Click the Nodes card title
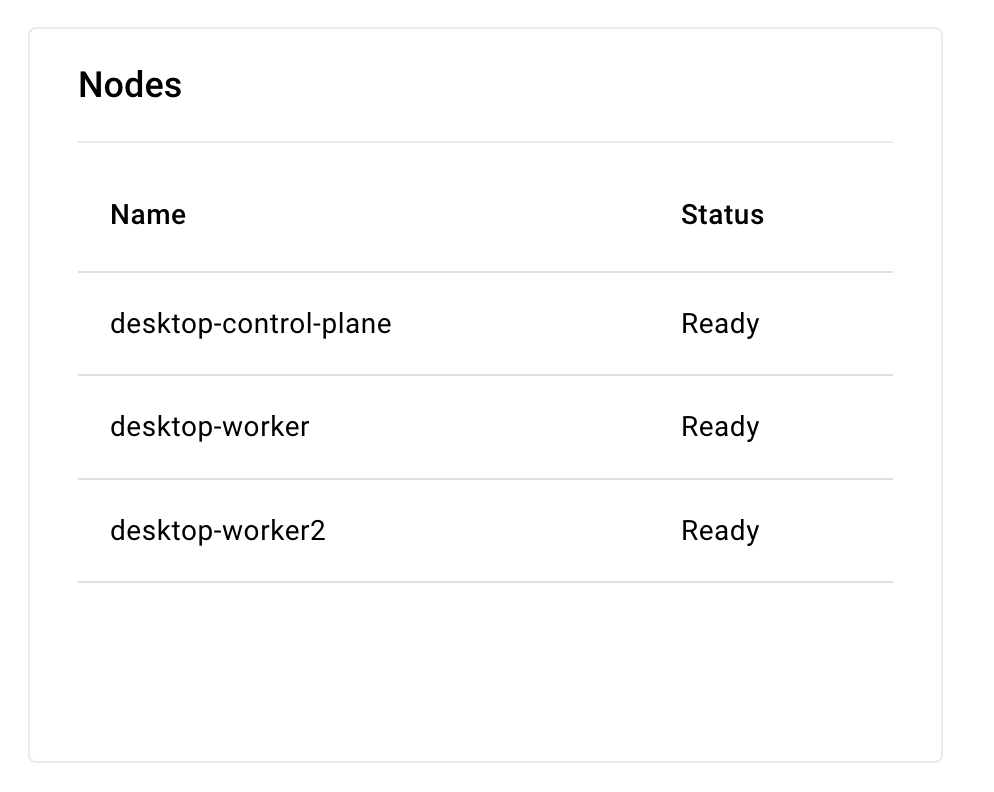 (x=130, y=85)
